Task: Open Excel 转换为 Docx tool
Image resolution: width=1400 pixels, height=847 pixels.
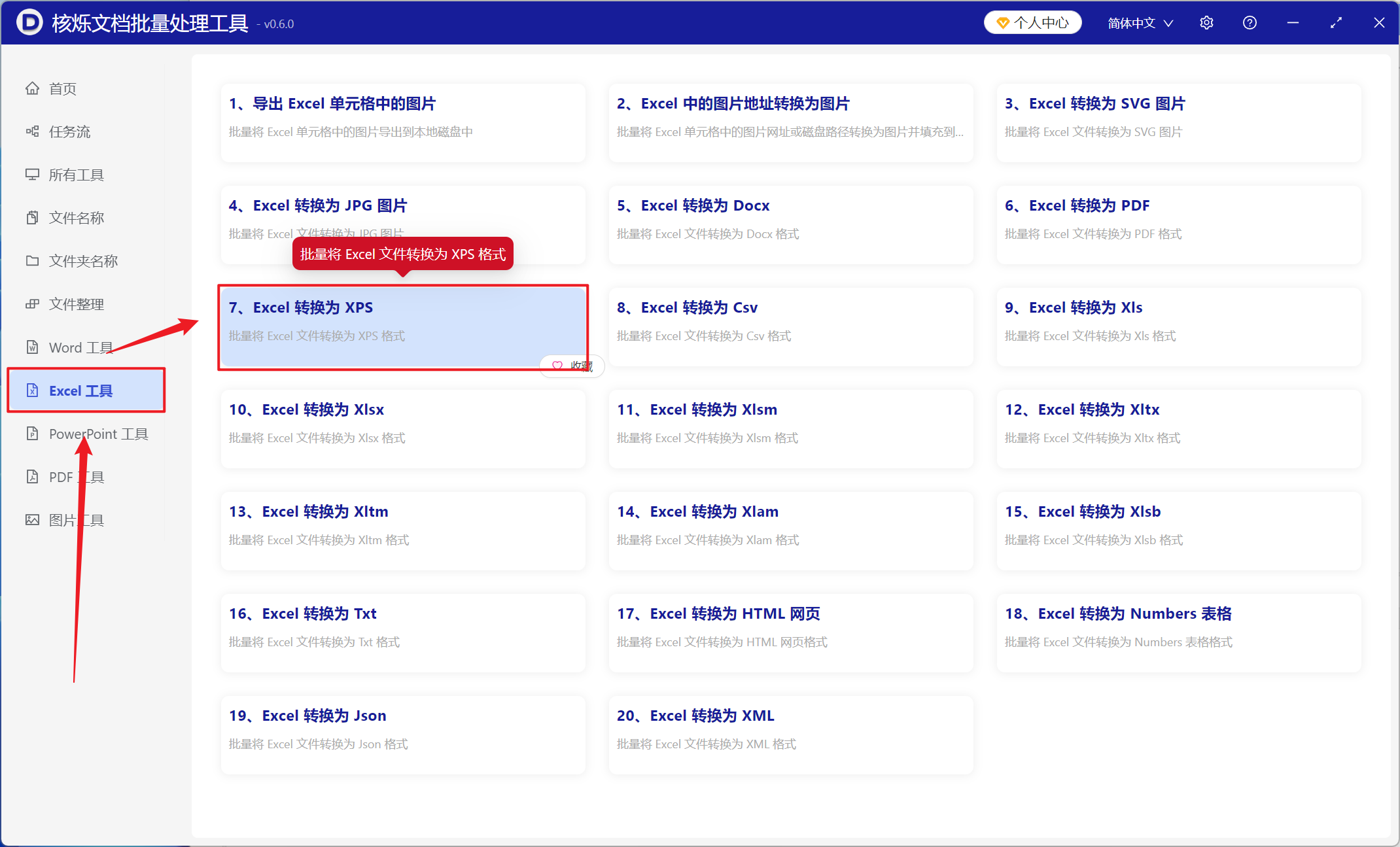Action: [x=791, y=225]
